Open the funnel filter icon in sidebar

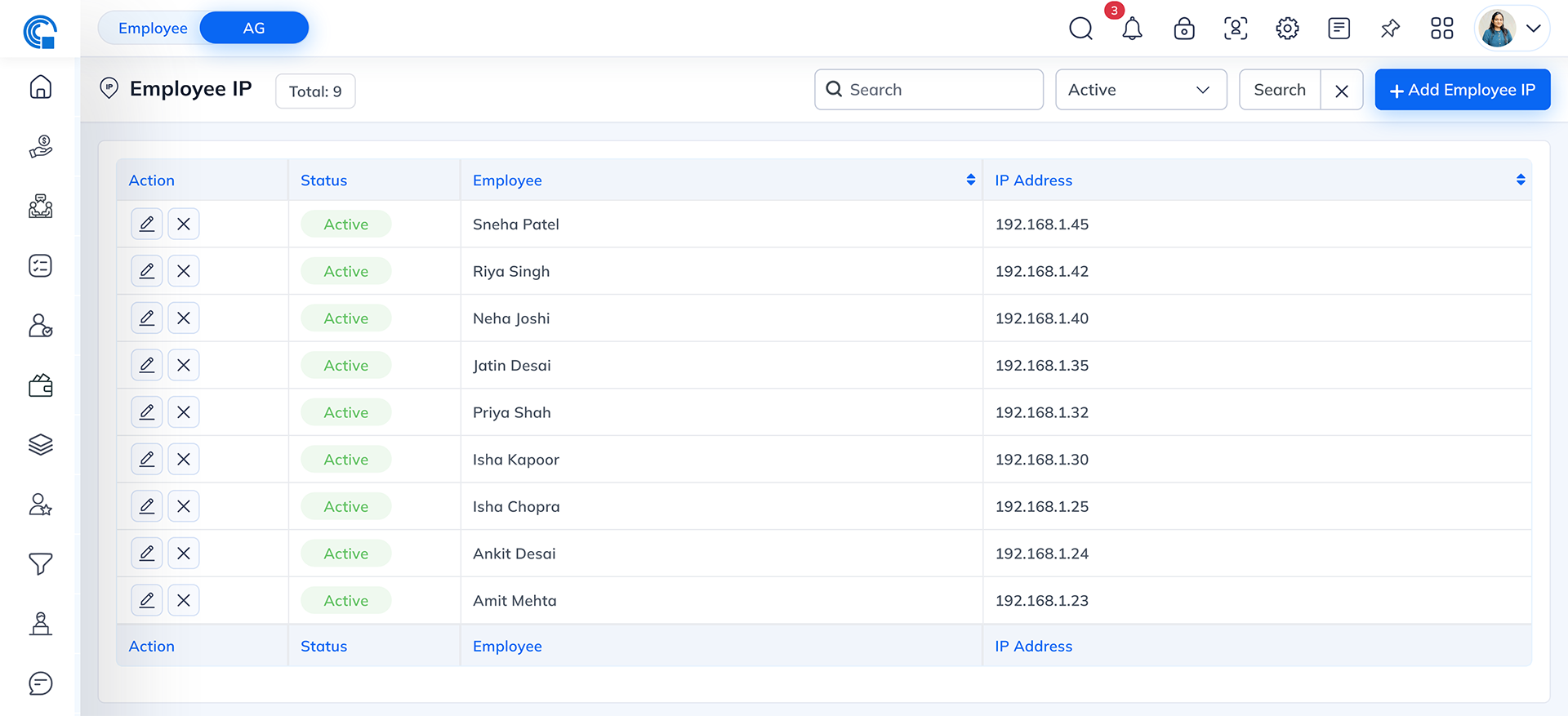pos(41,563)
